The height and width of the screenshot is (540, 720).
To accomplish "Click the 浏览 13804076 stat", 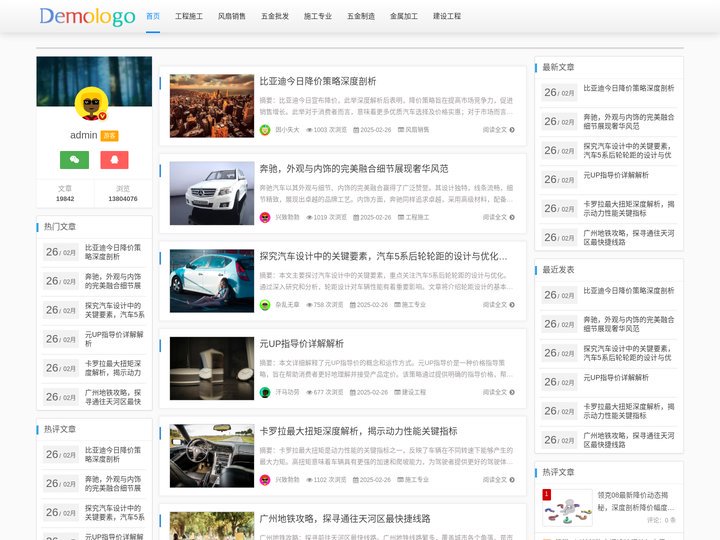I will (123, 193).
